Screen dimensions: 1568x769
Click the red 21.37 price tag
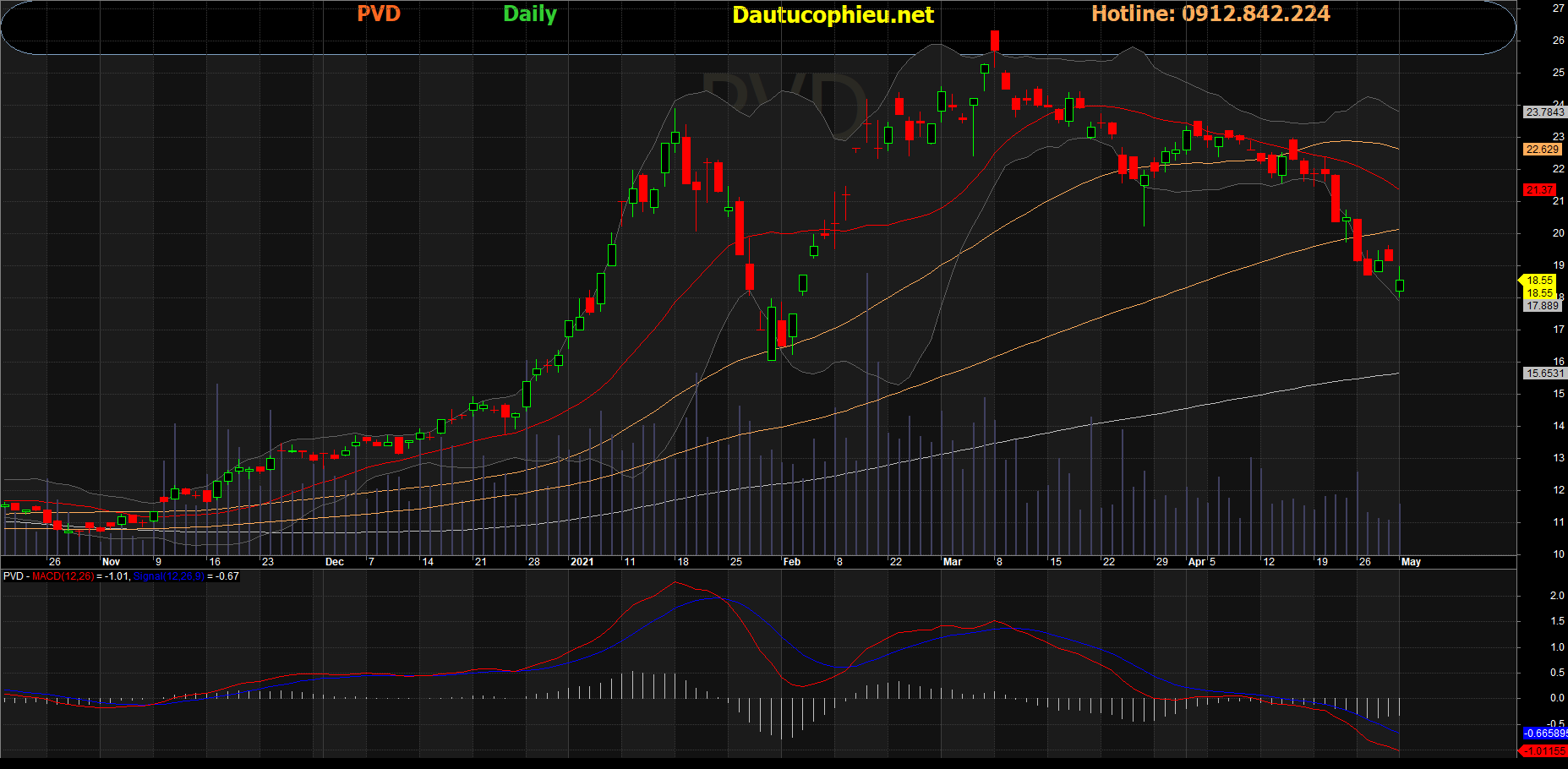pyautogui.click(x=1539, y=190)
